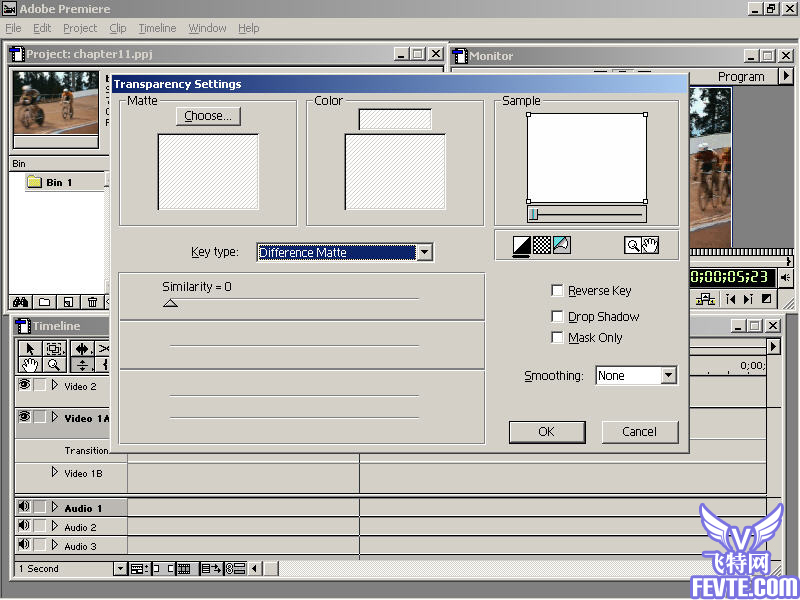Screen dimensions: 800x600
Task: Click the Lift/Extract icon in Monitor controls
Action: tap(705, 299)
